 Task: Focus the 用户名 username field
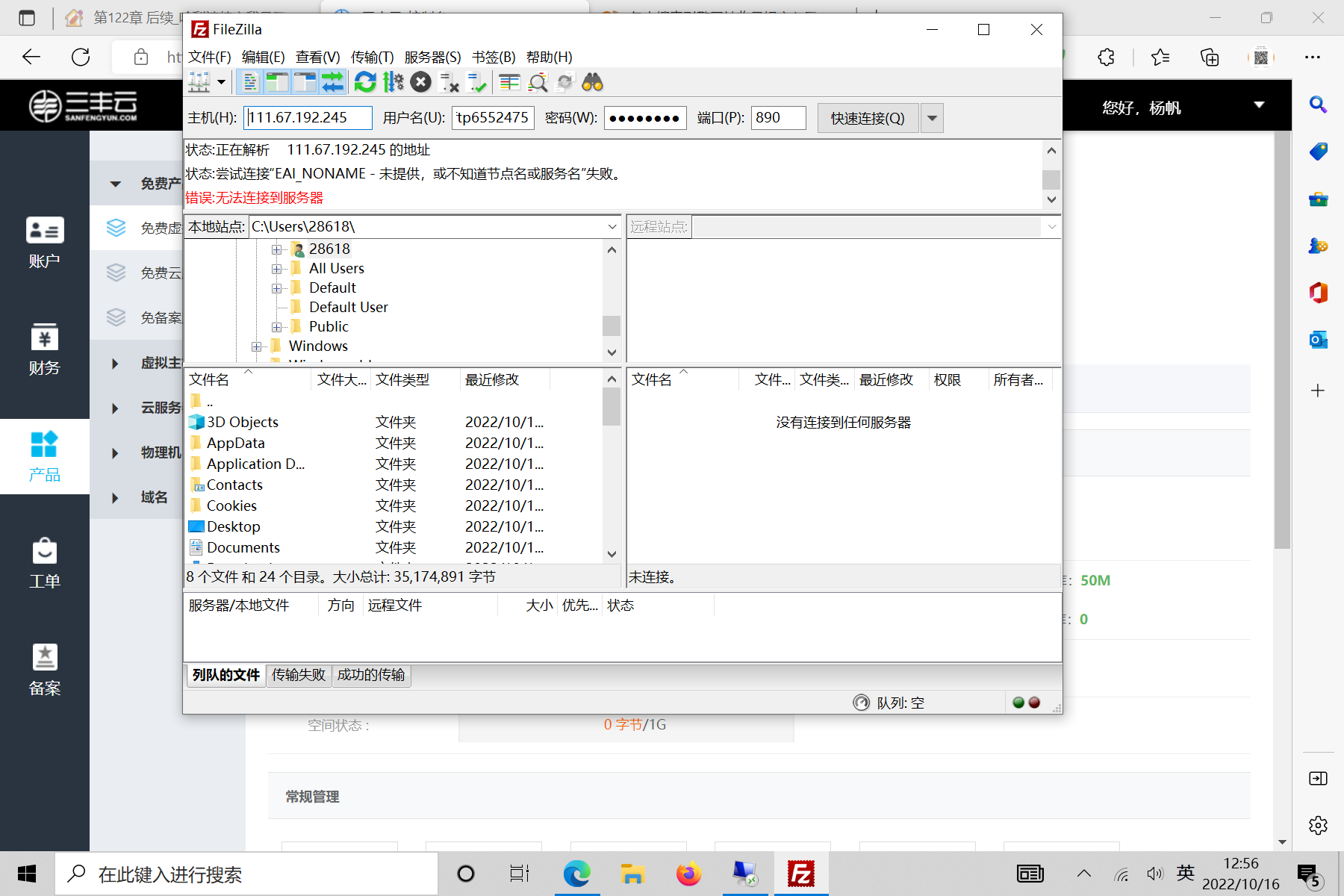[x=493, y=118]
